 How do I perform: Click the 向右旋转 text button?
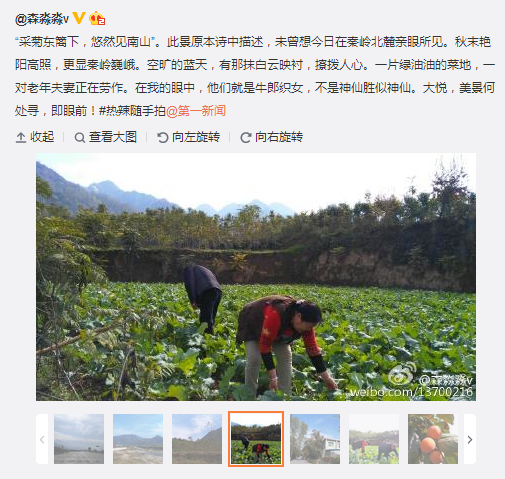[279, 137]
